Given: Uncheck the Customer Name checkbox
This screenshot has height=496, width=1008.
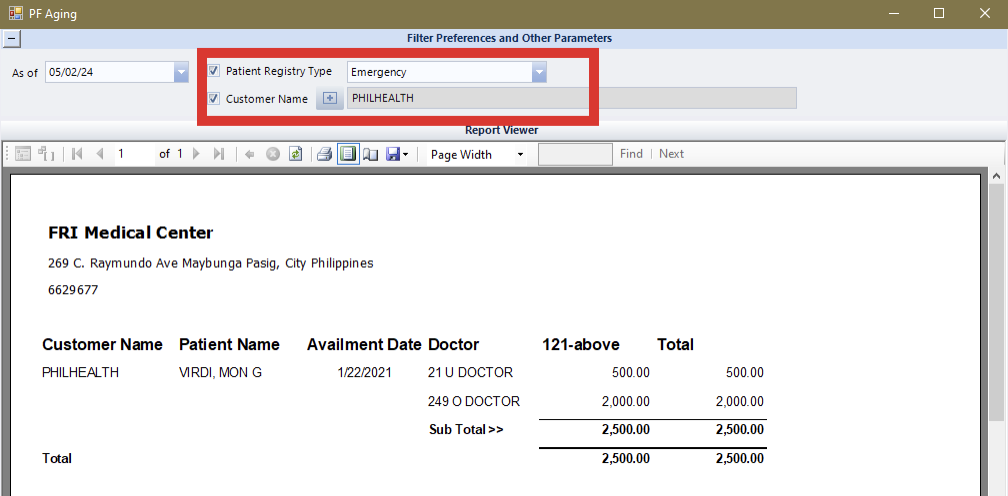Looking at the screenshot, I should (x=214, y=98).
